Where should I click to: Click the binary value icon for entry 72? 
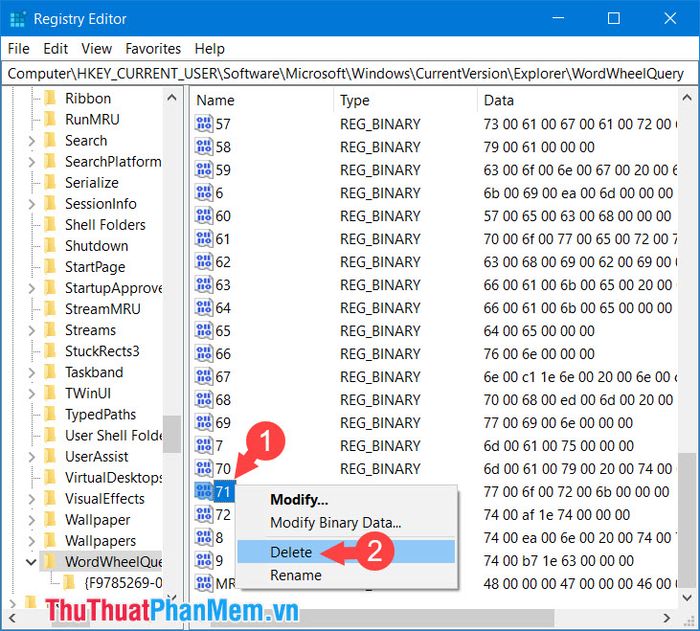204,514
